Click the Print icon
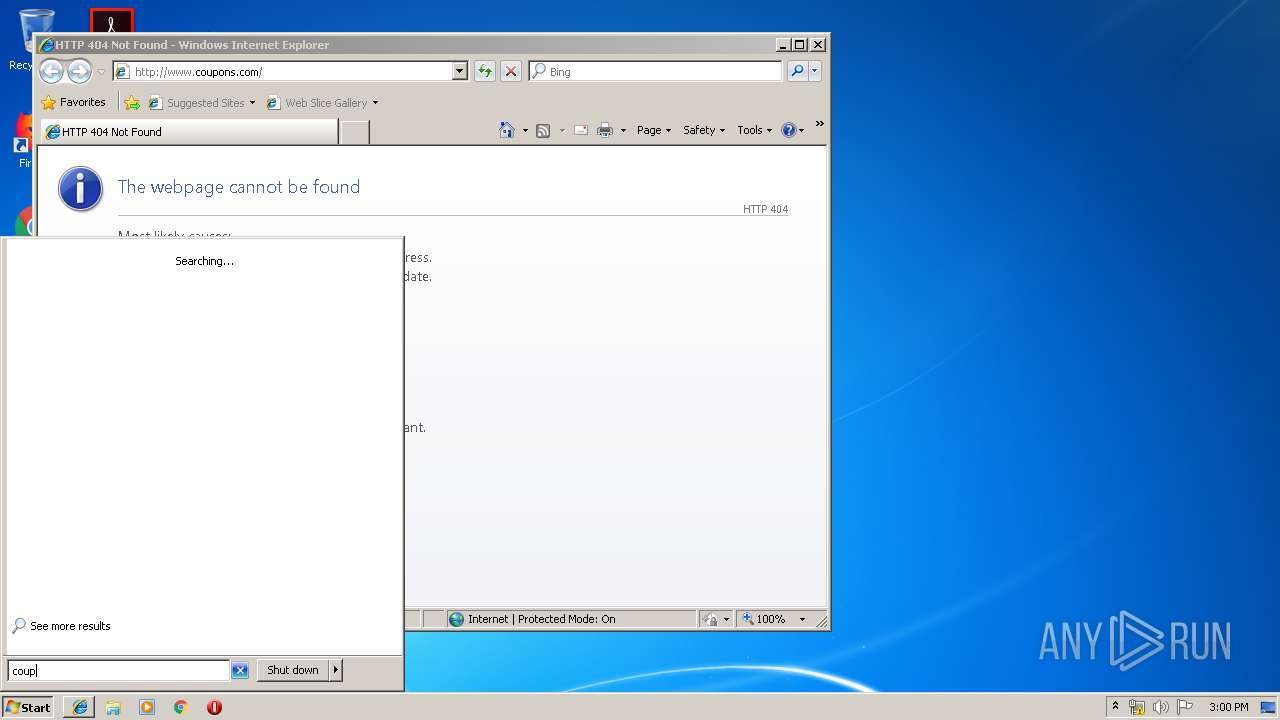Image resolution: width=1280 pixels, height=720 pixels. (605, 130)
